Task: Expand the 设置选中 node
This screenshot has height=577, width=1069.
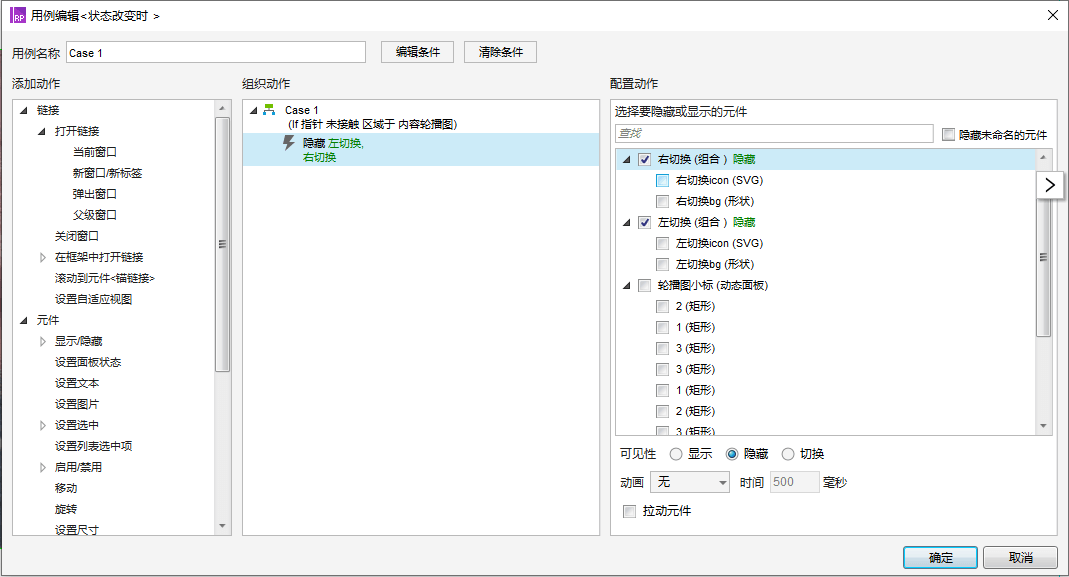Action: tap(42, 425)
